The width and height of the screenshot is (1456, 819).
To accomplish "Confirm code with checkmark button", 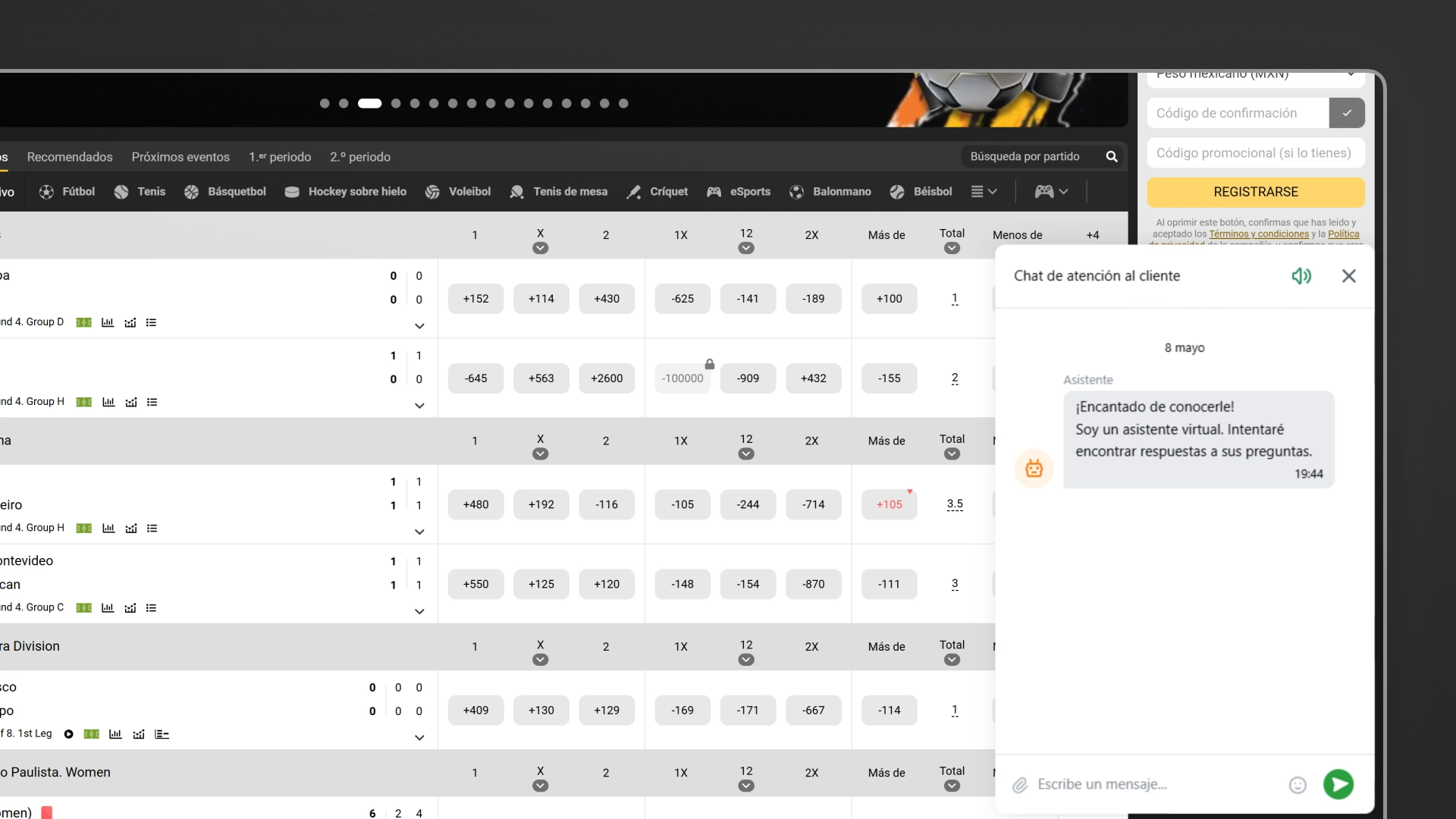I will 1347,113.
